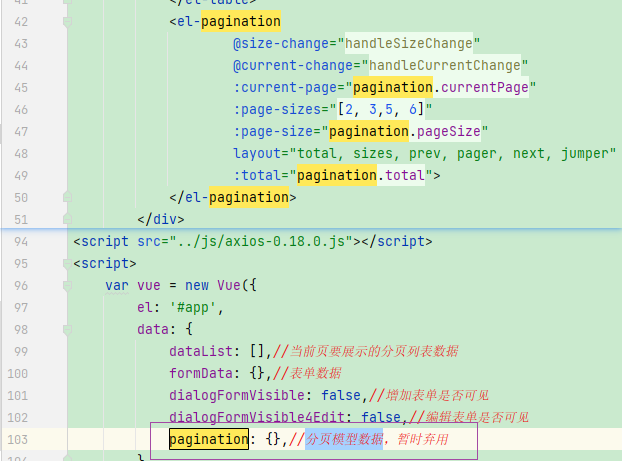The width and height of the screenshot is (622, 461).
Task: Click highlighted pagination in opening el-pagination tag
Action: point(241,21)
